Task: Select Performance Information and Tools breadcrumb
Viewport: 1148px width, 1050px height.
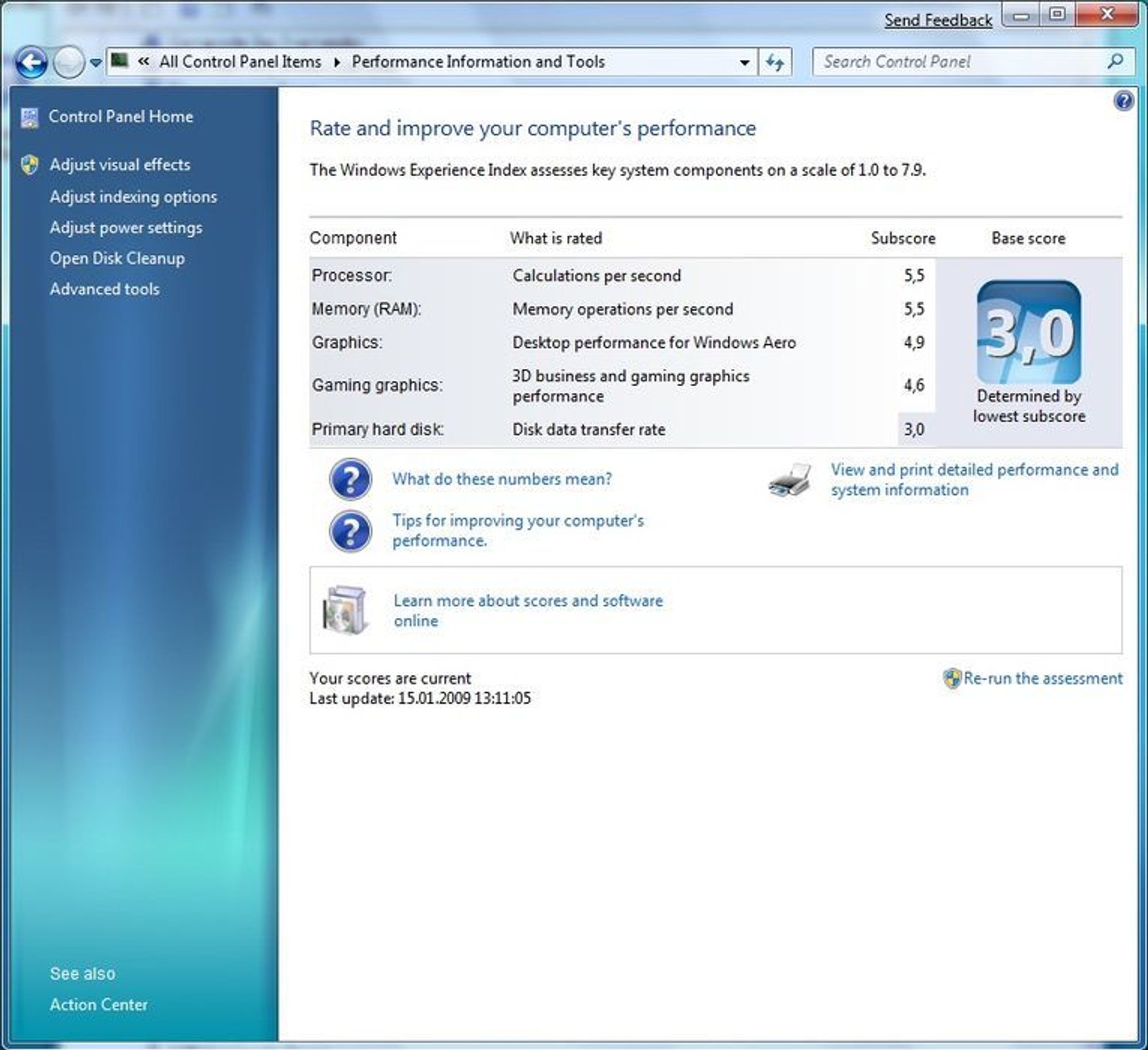Action: (x=478, y=61)
